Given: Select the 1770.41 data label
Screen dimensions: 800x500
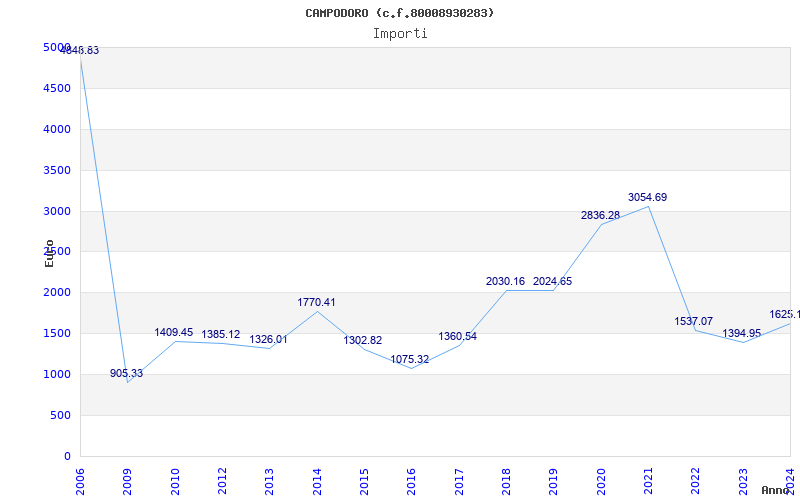Looking at the screenshot, I should pos(316,303).
